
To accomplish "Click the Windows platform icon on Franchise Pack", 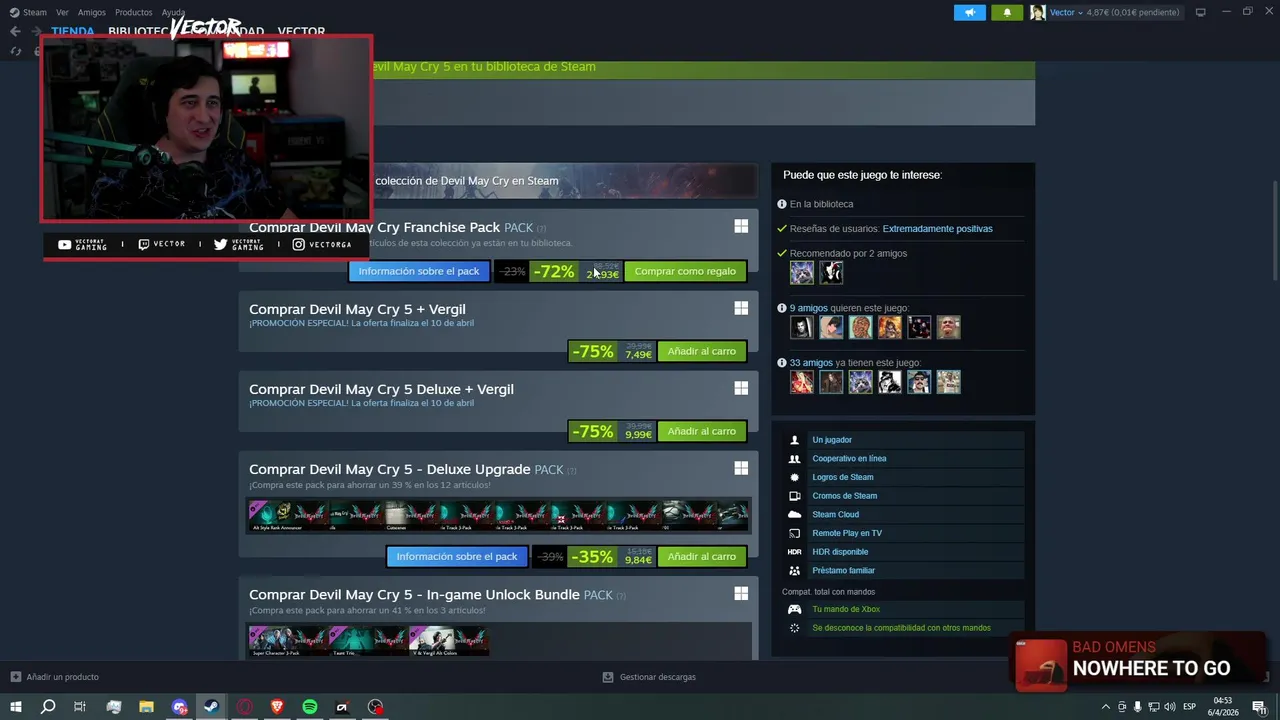I will (741, 227).
